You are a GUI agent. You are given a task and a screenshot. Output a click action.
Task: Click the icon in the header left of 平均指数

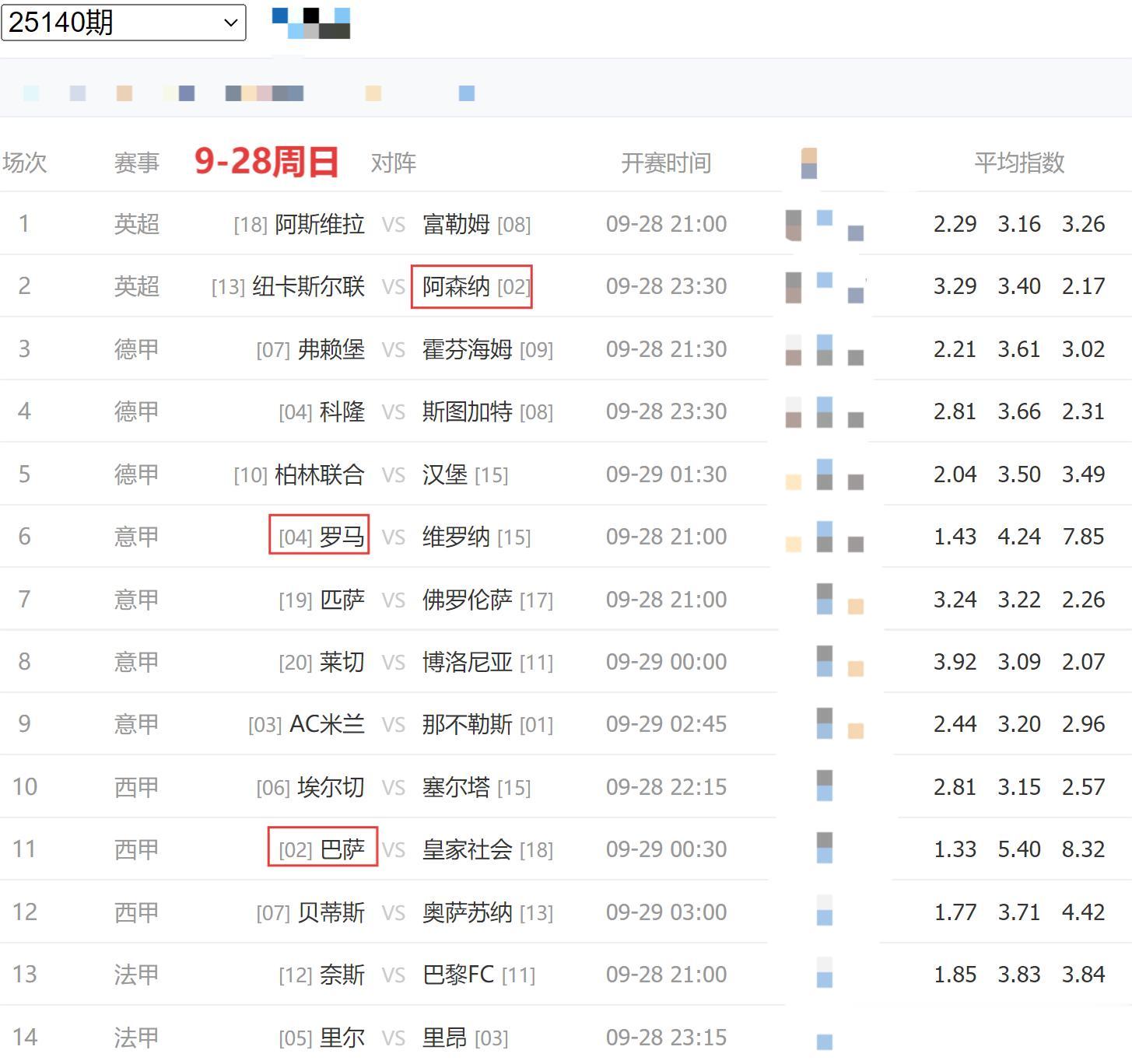click(808, 163)
